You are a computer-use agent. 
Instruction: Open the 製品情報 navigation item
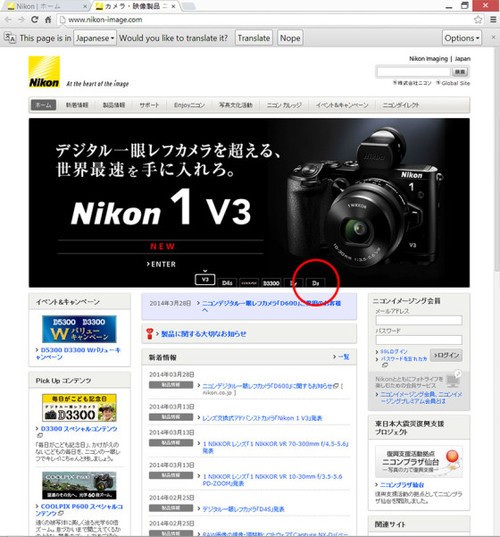coord(114,105)
